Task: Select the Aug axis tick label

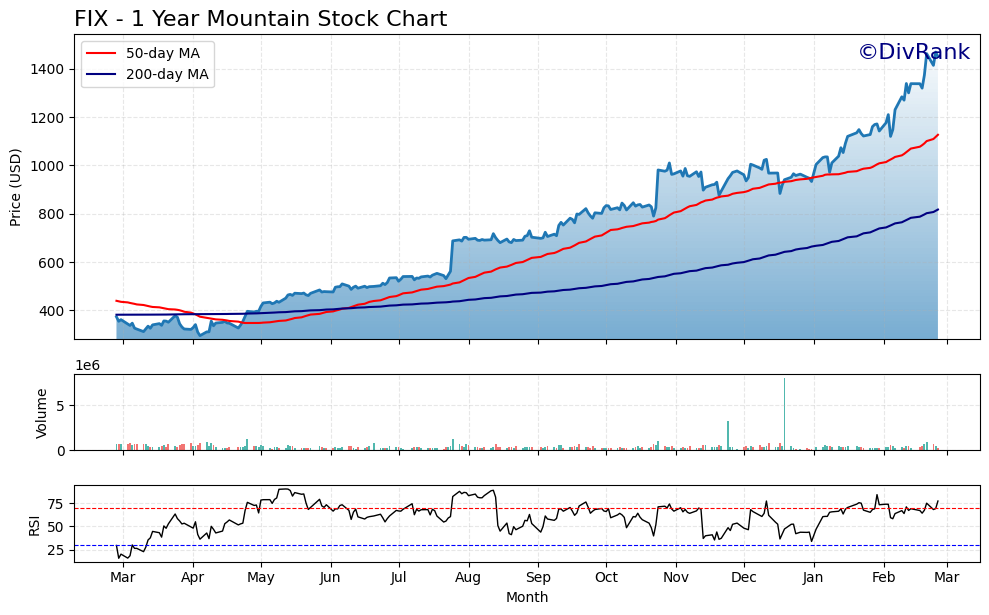Action: [x=470, y=578]
